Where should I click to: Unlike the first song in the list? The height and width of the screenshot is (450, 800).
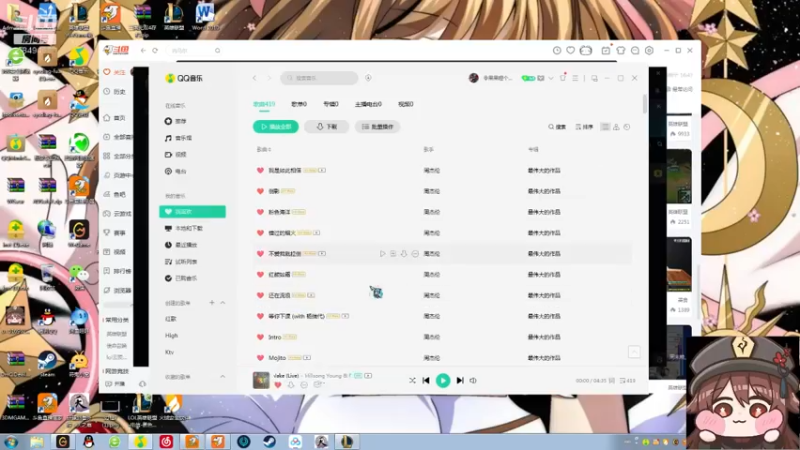tap(260, 170)
